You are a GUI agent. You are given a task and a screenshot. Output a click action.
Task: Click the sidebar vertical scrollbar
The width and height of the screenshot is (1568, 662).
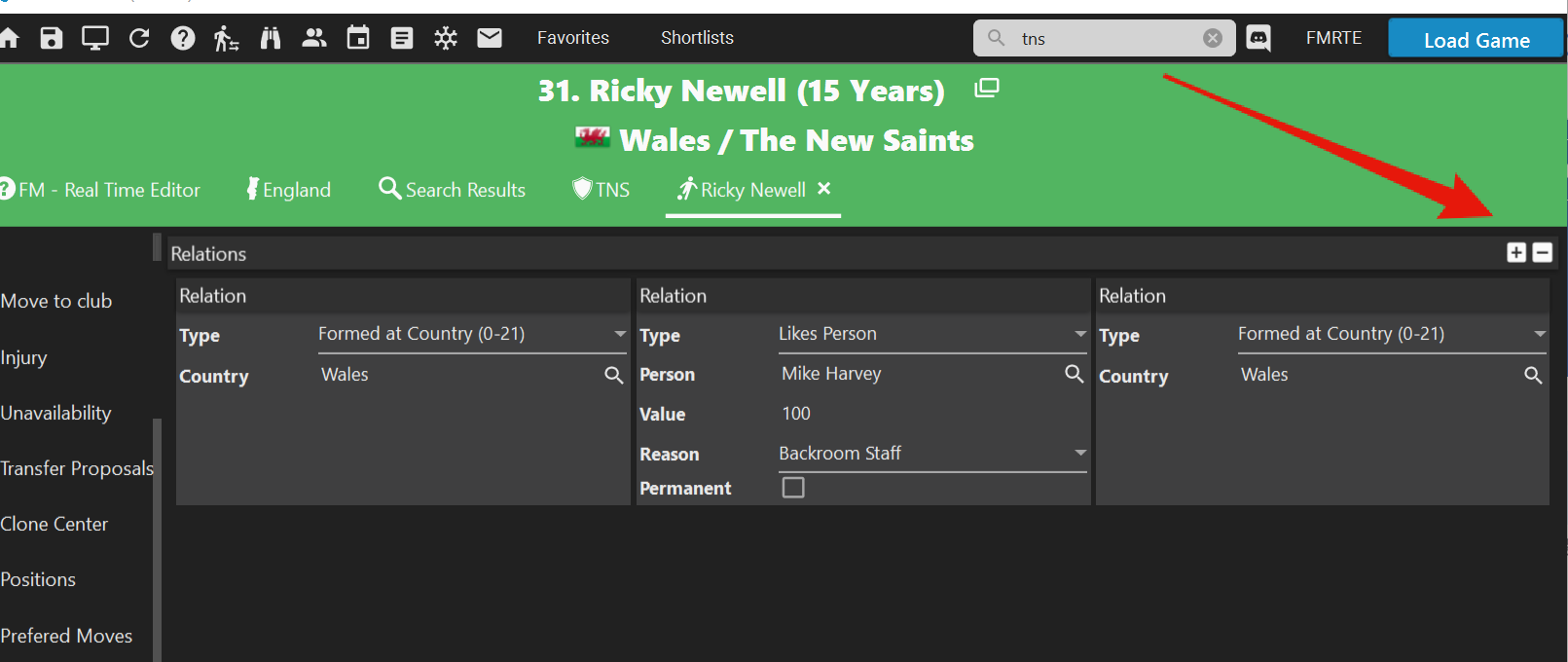click(157, 540)
